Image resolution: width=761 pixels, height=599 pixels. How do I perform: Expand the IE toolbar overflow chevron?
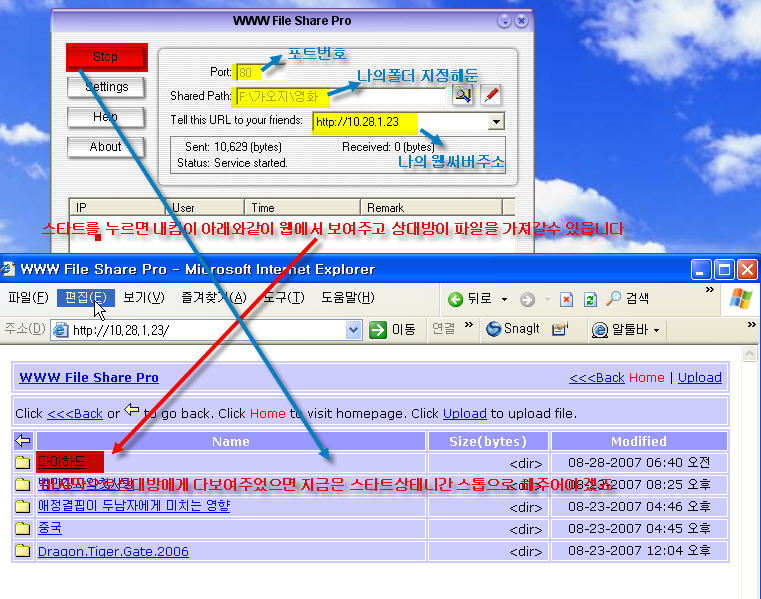[710, 290]
